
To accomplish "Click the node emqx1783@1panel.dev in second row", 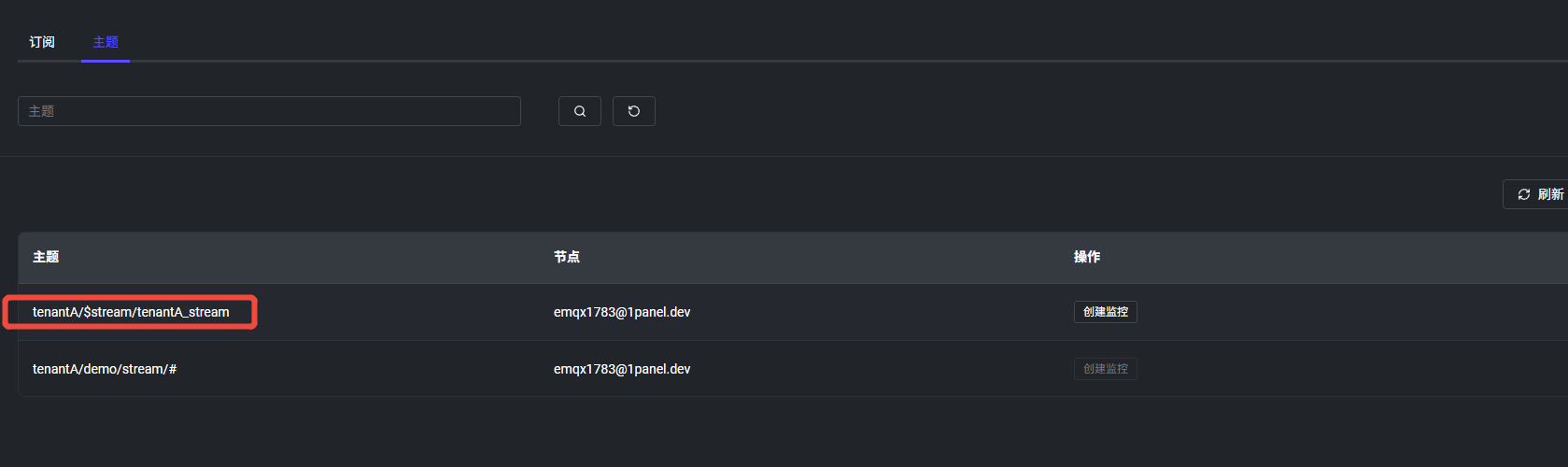I will pyautogui.click(x=622, y=369).
